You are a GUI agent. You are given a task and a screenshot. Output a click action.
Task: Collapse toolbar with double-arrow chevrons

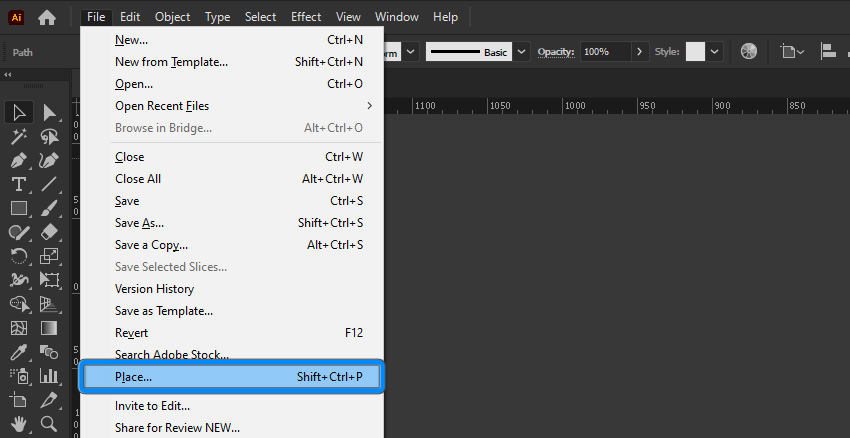tap(8, 75)
